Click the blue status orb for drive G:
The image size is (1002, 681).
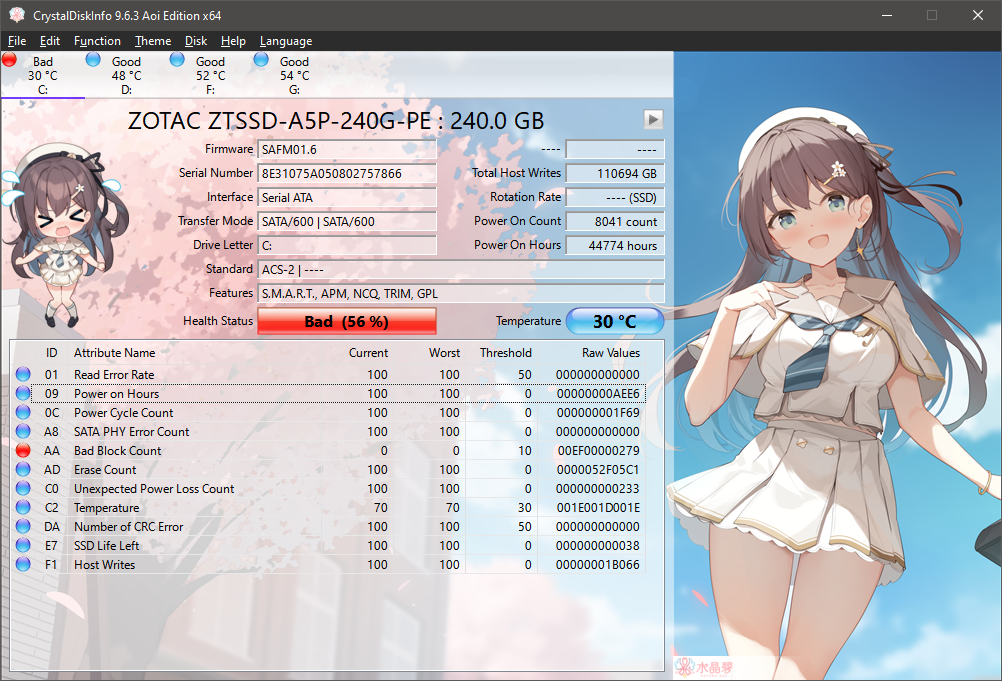(x=261, y=59)
